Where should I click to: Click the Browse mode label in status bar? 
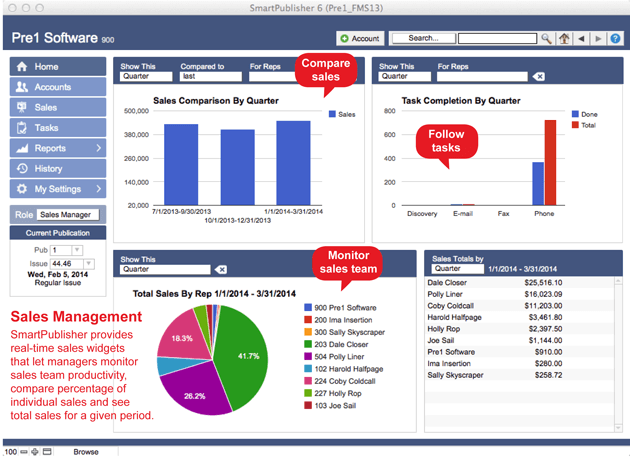click(86, 452)
